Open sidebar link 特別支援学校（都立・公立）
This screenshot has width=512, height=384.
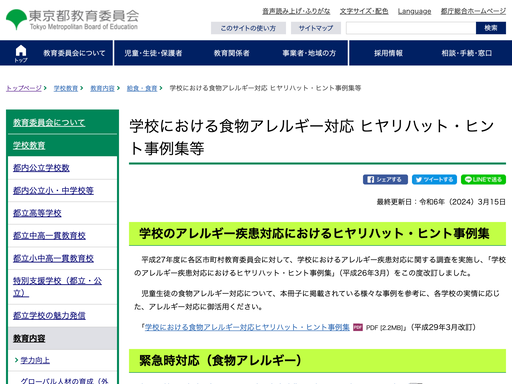(57, 287)
